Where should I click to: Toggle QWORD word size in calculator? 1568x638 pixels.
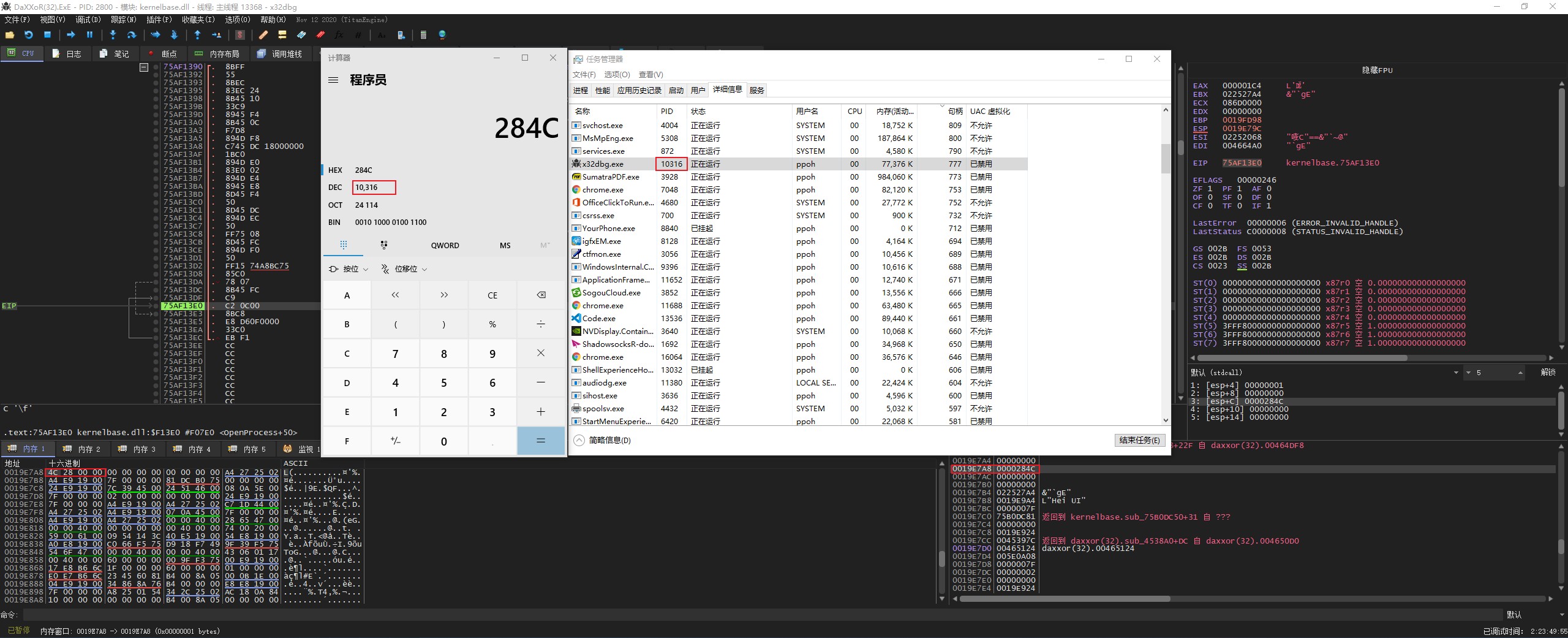[x=445, y=246]
